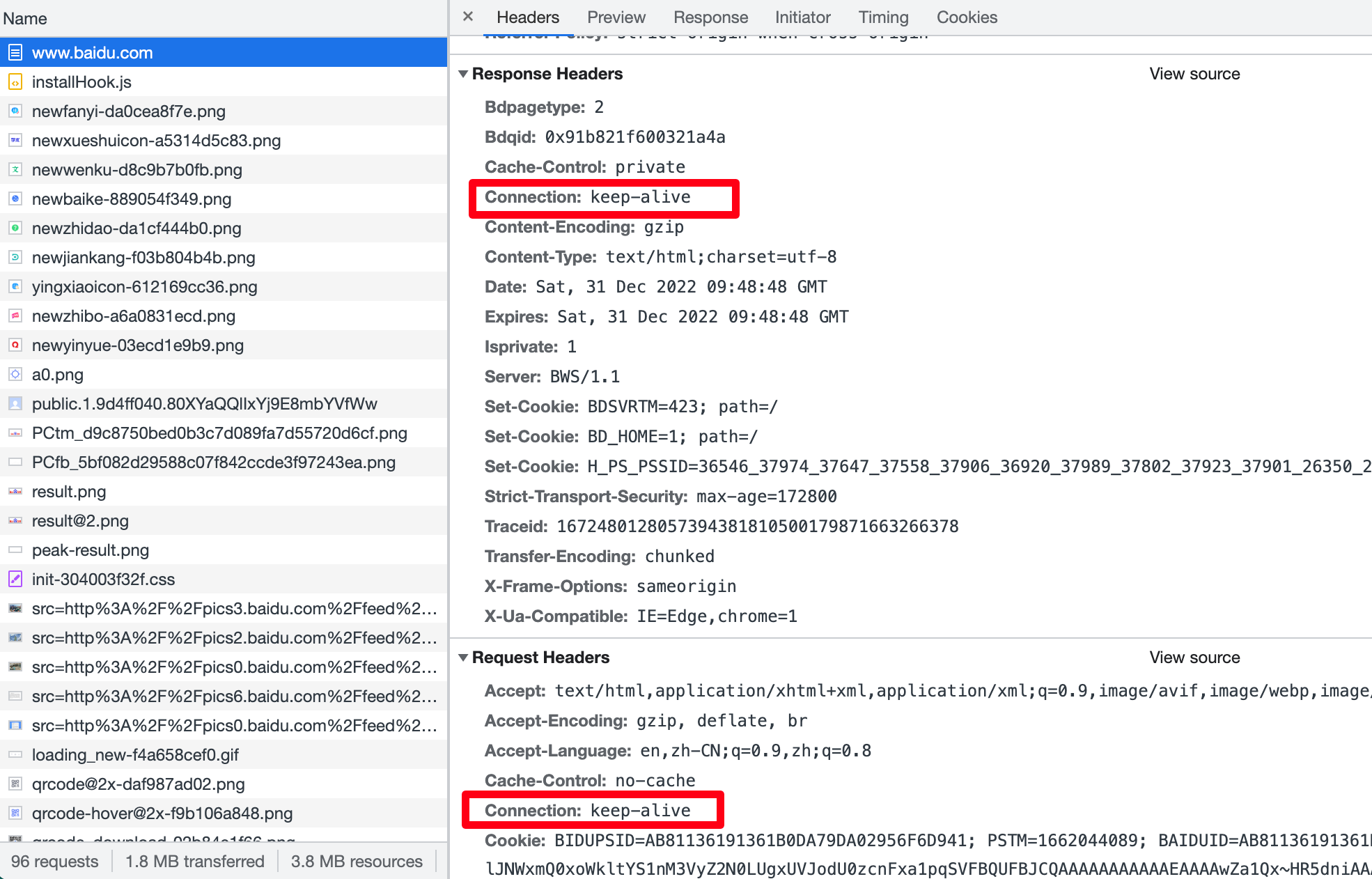Click the script icon beside installHook.js
The height and width of the screenshot is (879, 1372).
click(x=15, y=82)
